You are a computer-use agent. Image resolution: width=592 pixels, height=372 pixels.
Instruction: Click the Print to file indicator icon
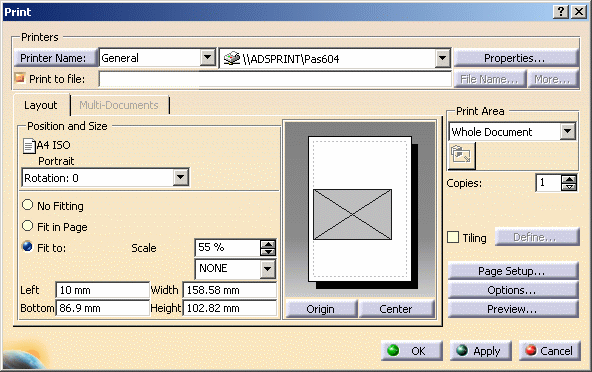pyautogui.click(x=19, y=78)
